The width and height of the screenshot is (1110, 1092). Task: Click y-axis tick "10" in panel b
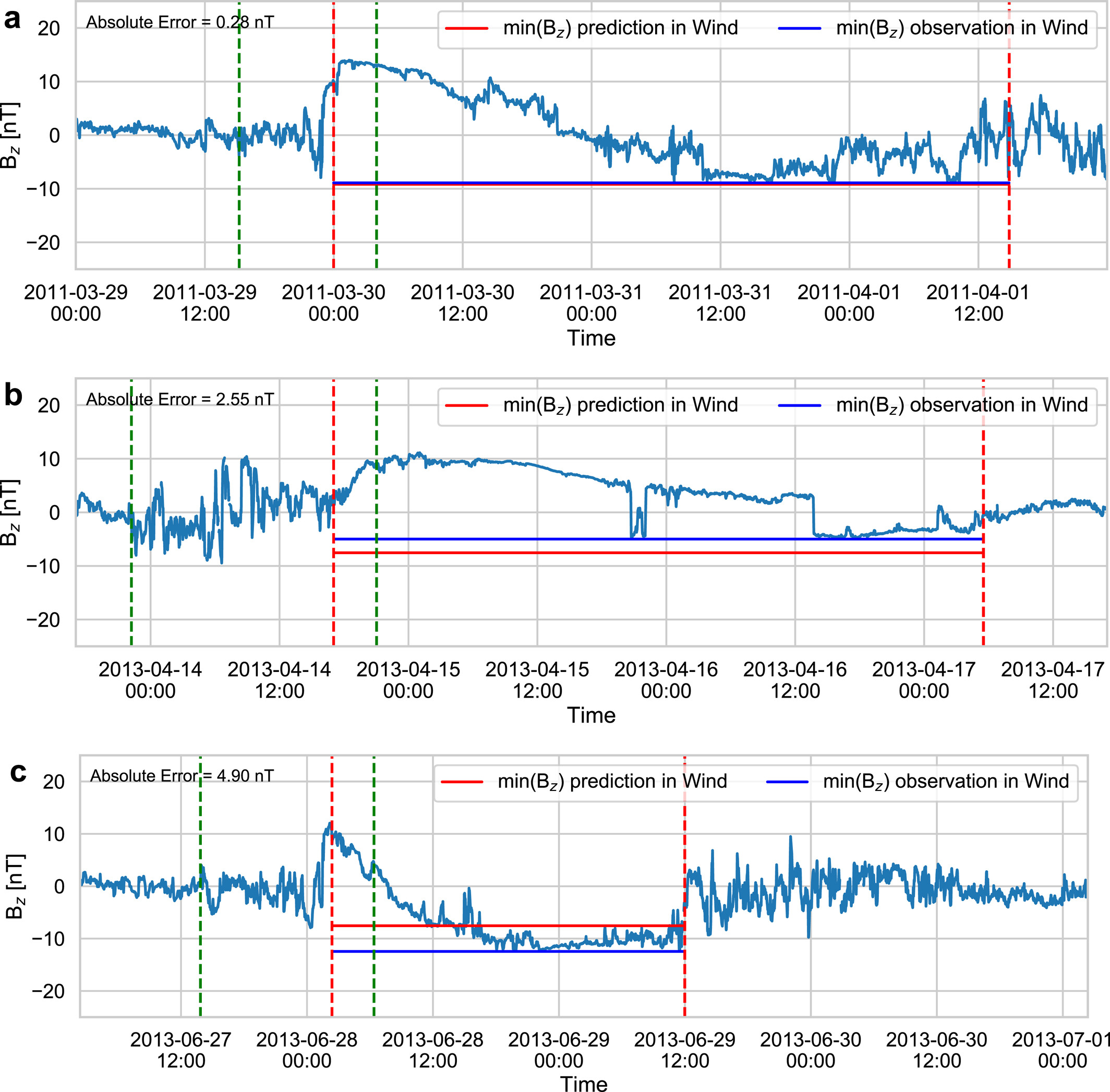pos(49,459)
